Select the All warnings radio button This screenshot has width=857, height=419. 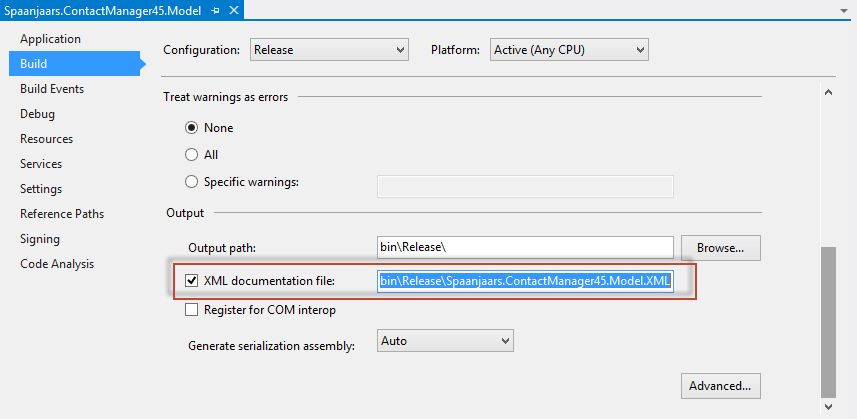192,155
